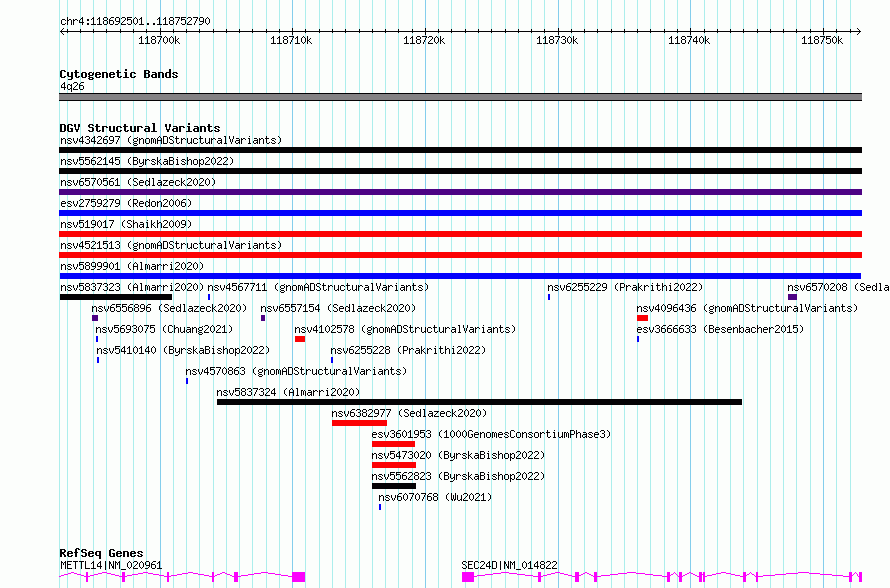This screenshot has height=588, width=890.
Task: Open esv3601953 1000Genomes variant label
Action: (491, 434)
